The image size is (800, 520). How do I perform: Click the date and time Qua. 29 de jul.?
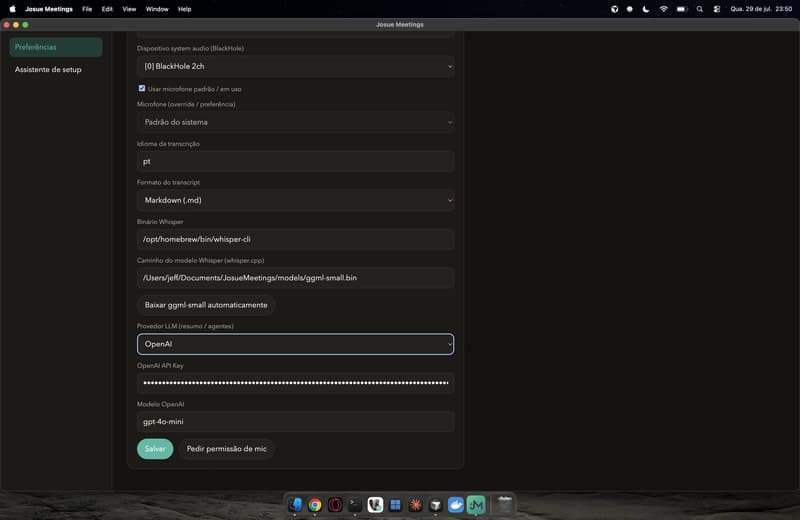[761, 9]
